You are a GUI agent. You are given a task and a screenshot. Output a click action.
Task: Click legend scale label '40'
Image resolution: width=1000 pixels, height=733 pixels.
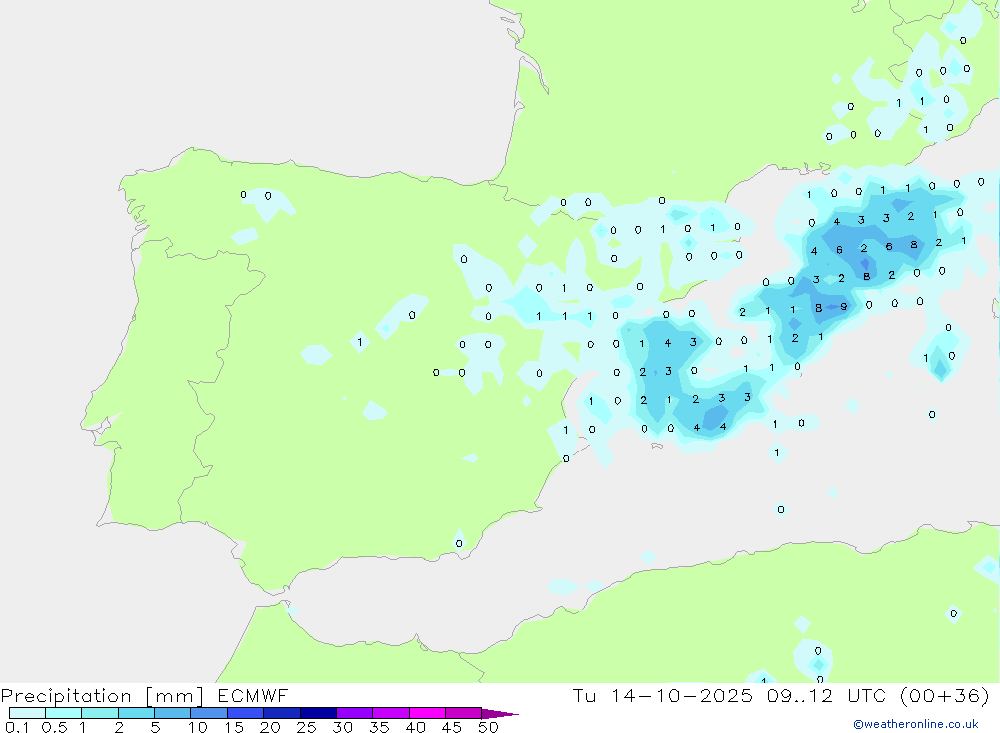click(x=416, y=727)
